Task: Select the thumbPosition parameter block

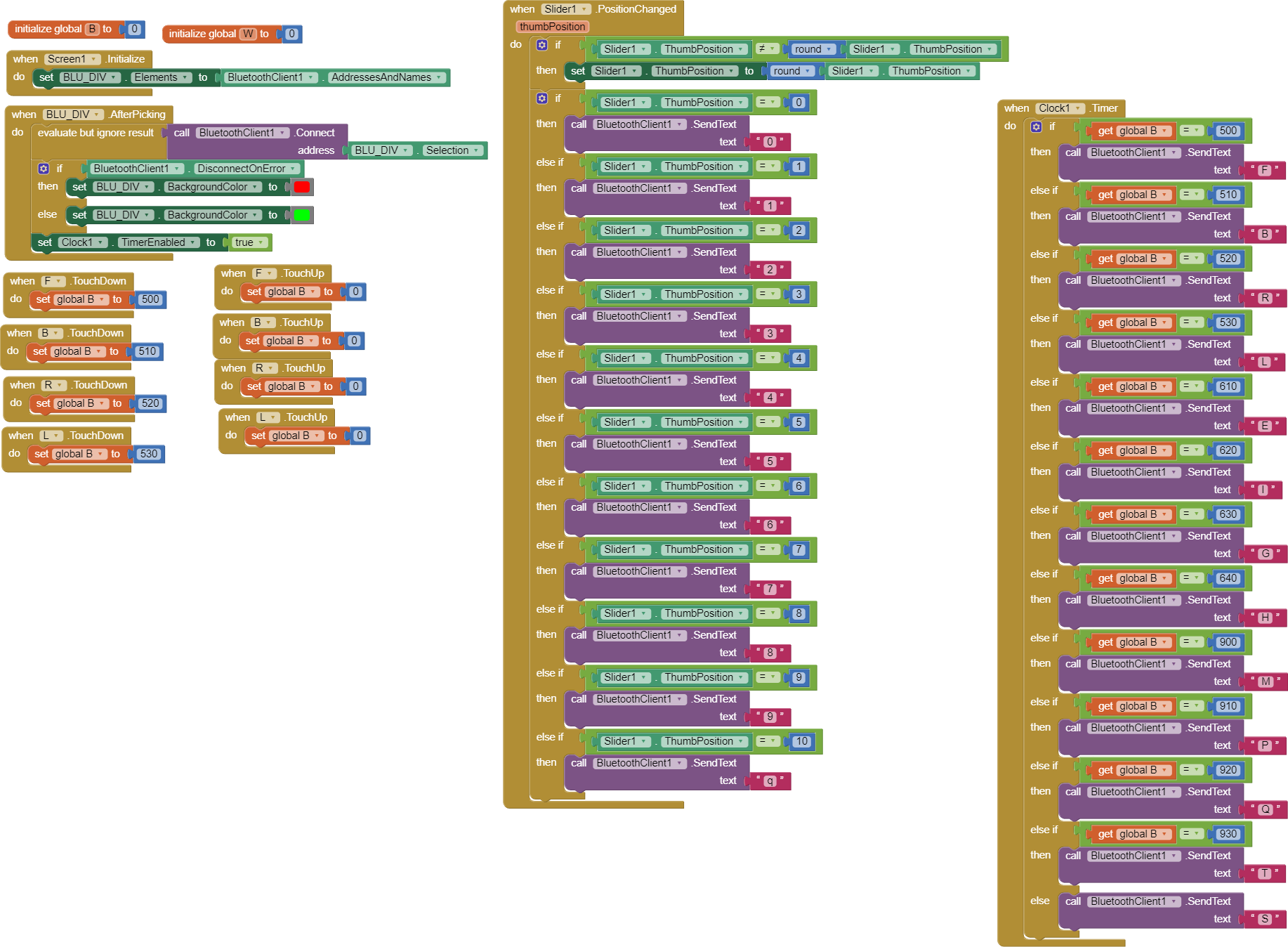Action: pyautogui.click(x=552, y=27)
